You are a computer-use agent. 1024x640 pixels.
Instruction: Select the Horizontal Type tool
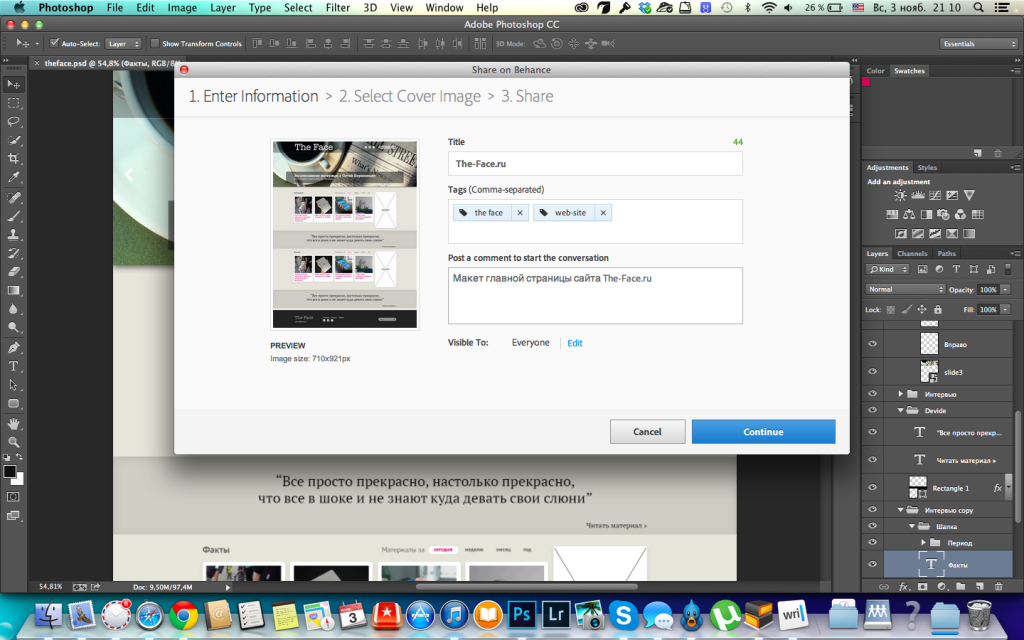(13, 366)
